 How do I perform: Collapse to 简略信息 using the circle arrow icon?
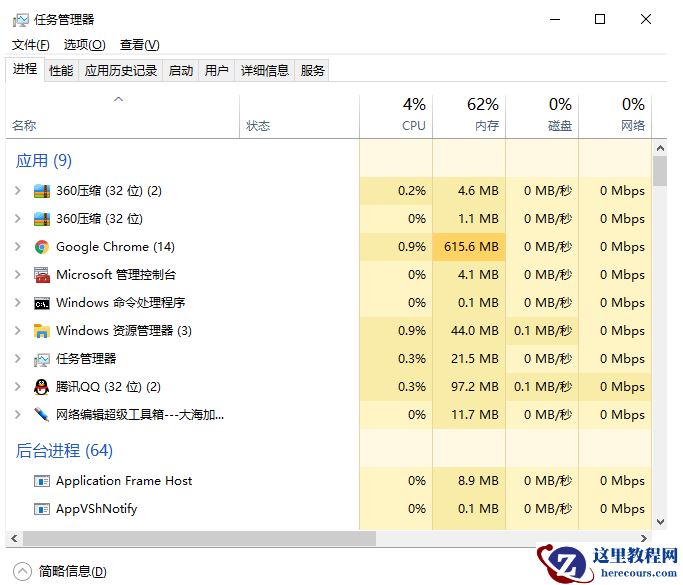(22, 571)
